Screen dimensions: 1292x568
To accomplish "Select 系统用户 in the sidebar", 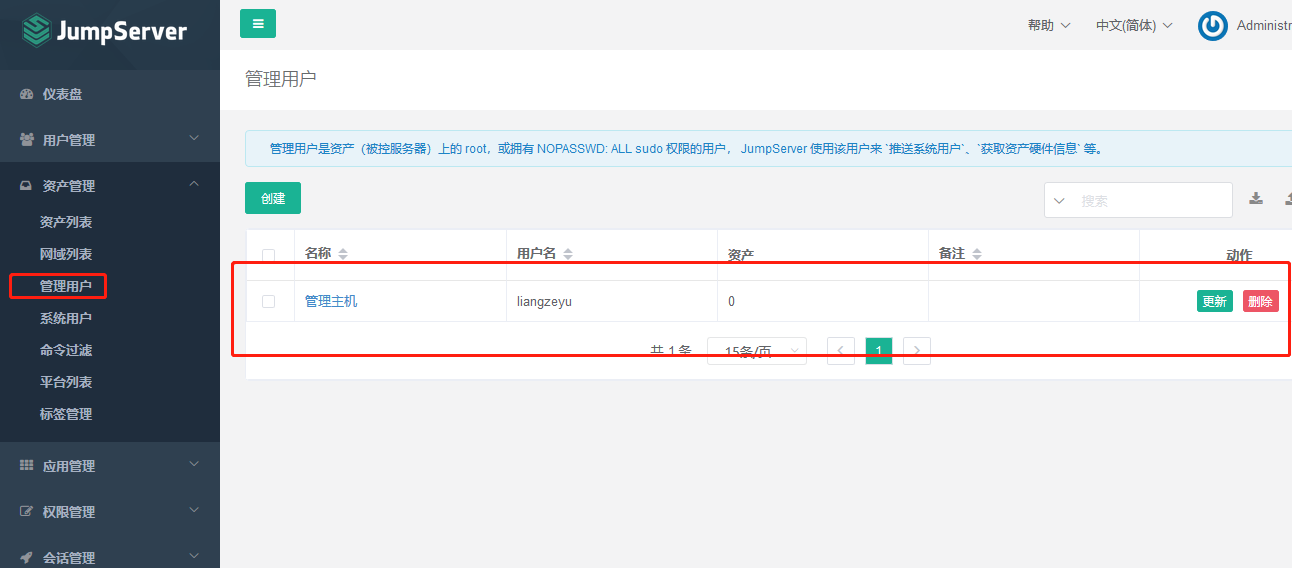I will (x=66, y=318).
